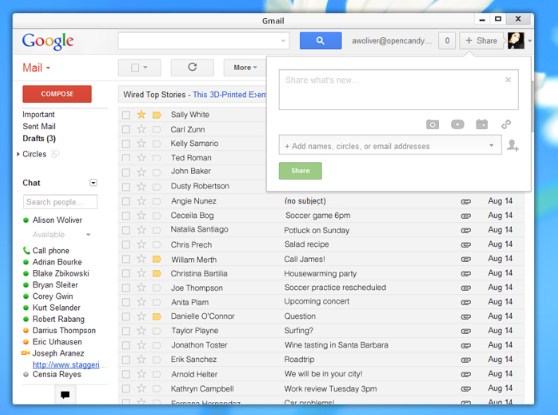Open the search options arrow in search box
The width and height of the screenshot is (558, 415).
[283, 41]
